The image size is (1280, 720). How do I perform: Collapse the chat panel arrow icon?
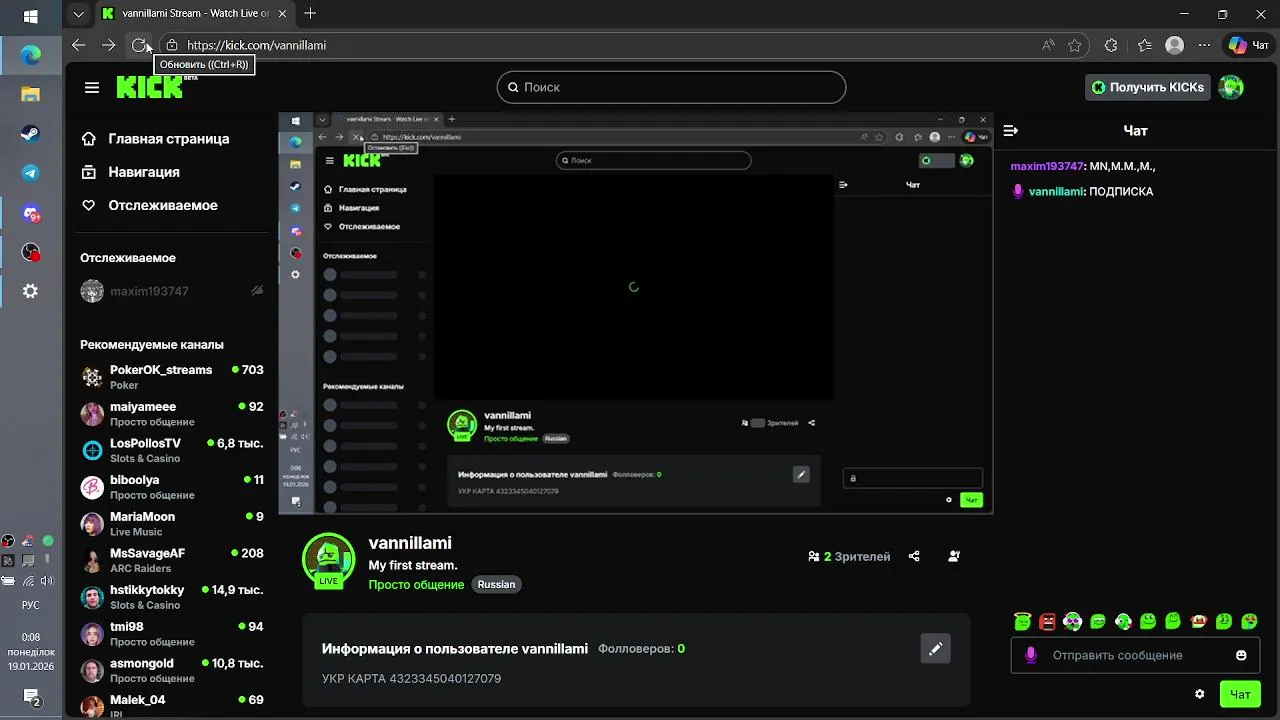pos(1010,130)
